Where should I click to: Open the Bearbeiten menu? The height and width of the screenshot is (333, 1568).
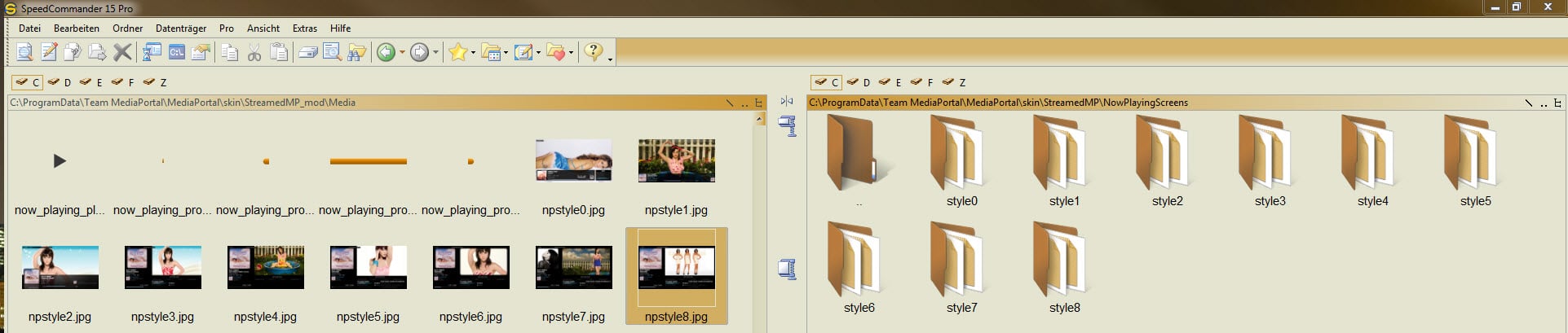tap(77, 28)
